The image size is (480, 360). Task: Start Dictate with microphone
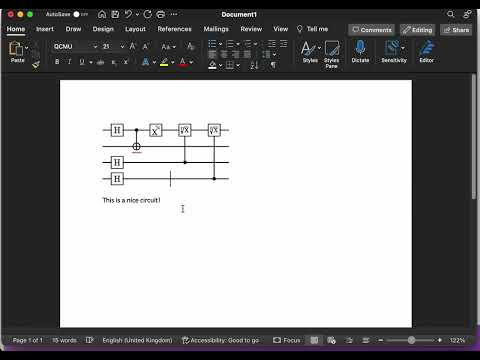click(x=360, y=51)
